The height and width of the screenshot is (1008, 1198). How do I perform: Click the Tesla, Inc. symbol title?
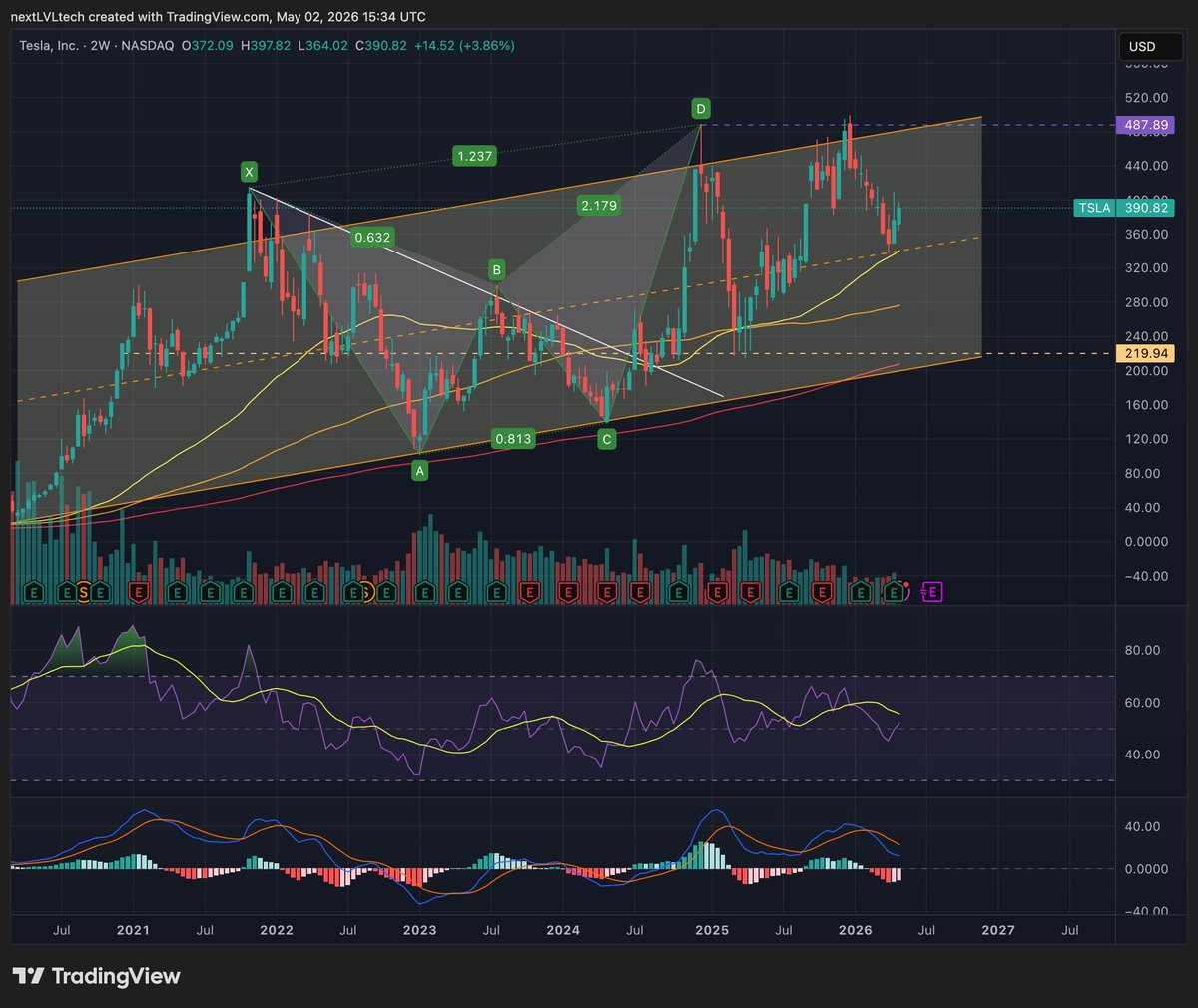click(x=49, y=46)
